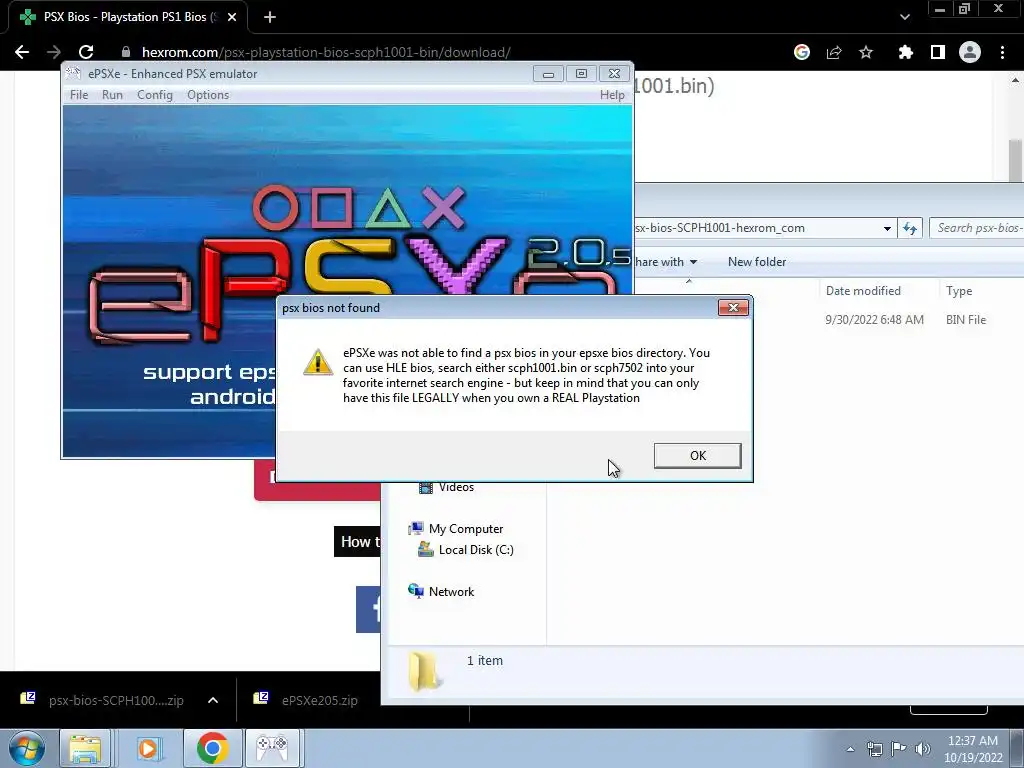
Task: Open the Options menu in ePSXe
Action: 208,95
